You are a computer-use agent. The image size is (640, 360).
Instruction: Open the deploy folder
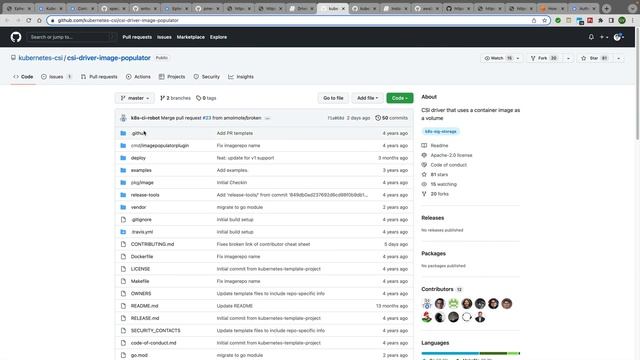point(138,158)
